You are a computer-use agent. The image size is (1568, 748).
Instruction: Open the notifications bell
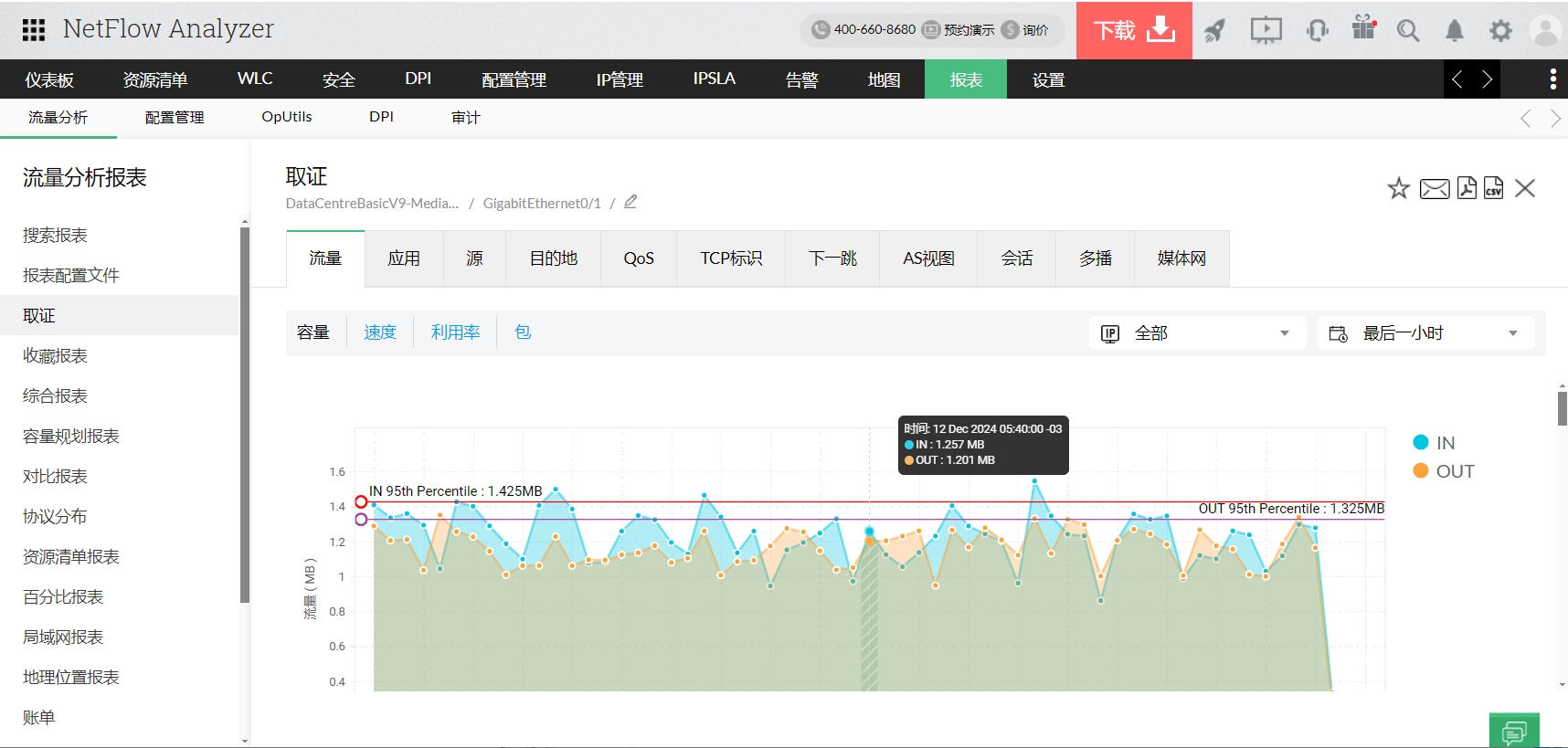tap(1454, 31)
